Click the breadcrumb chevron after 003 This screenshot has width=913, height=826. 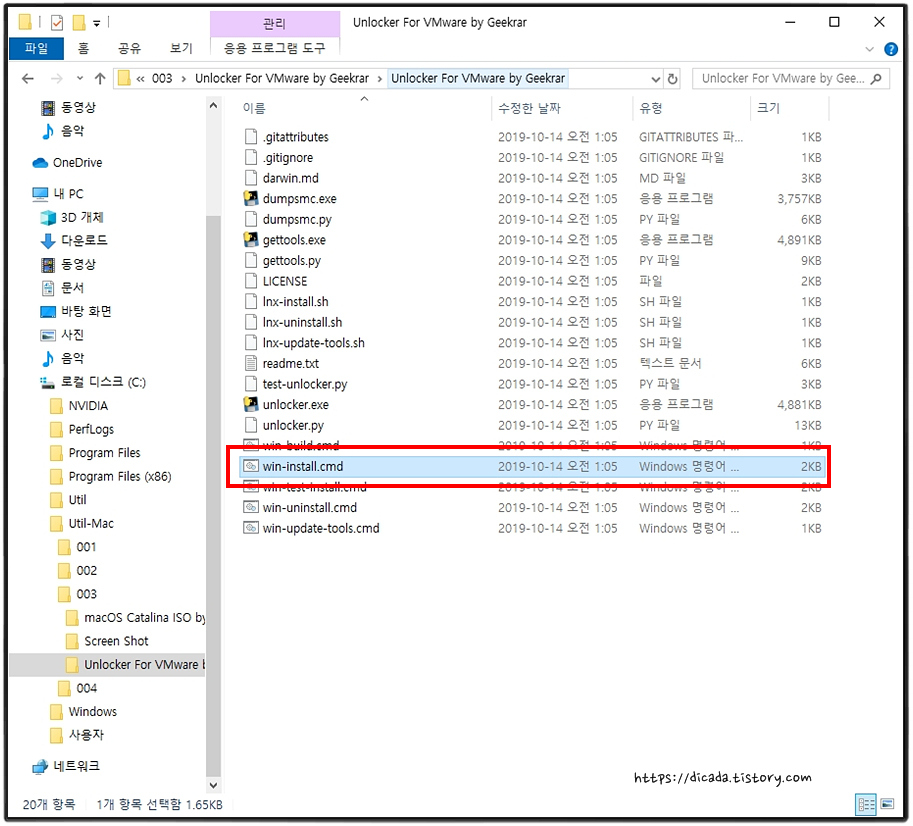coord(183,79)
